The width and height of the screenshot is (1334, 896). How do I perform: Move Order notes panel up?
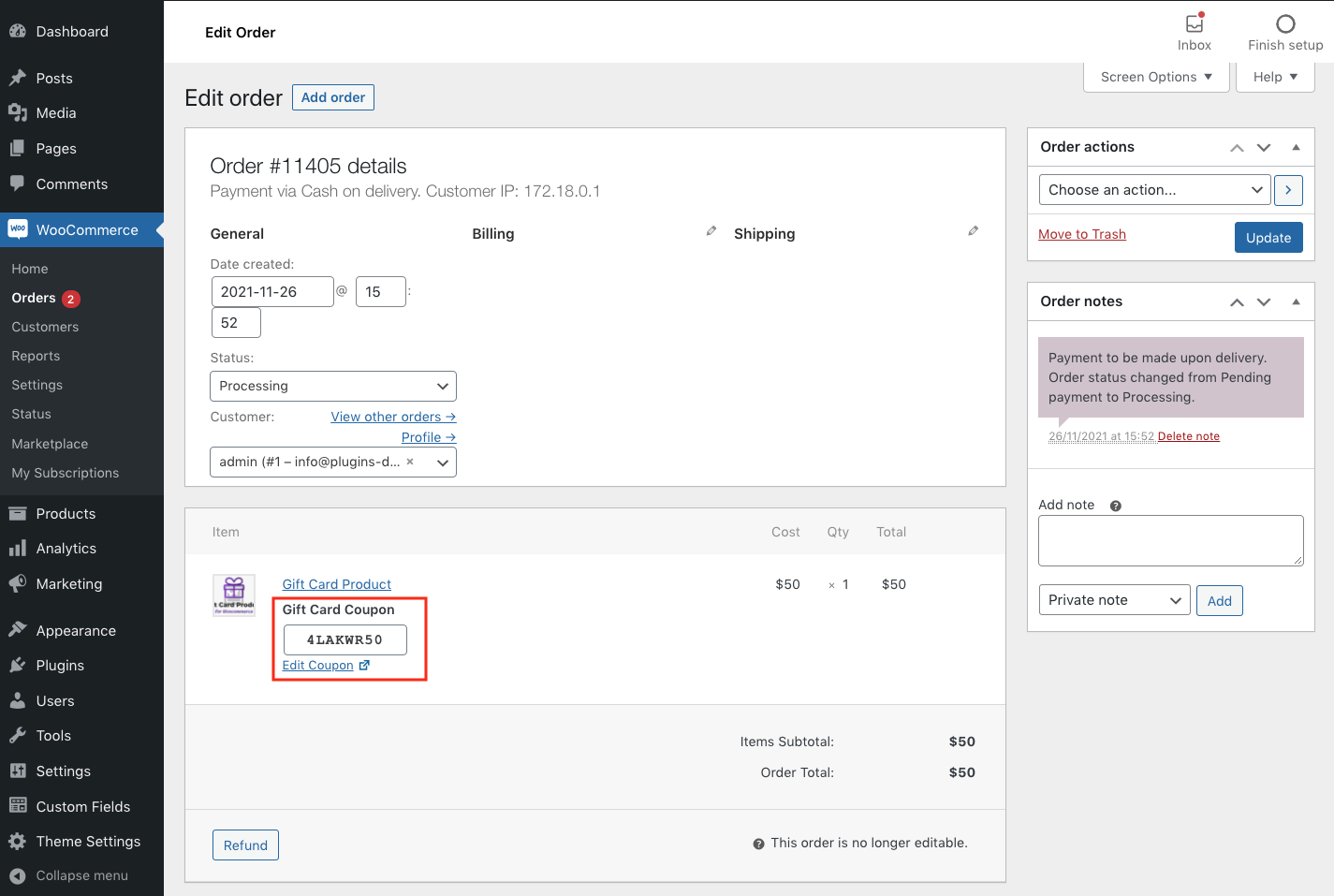[x=1237, y=302]
